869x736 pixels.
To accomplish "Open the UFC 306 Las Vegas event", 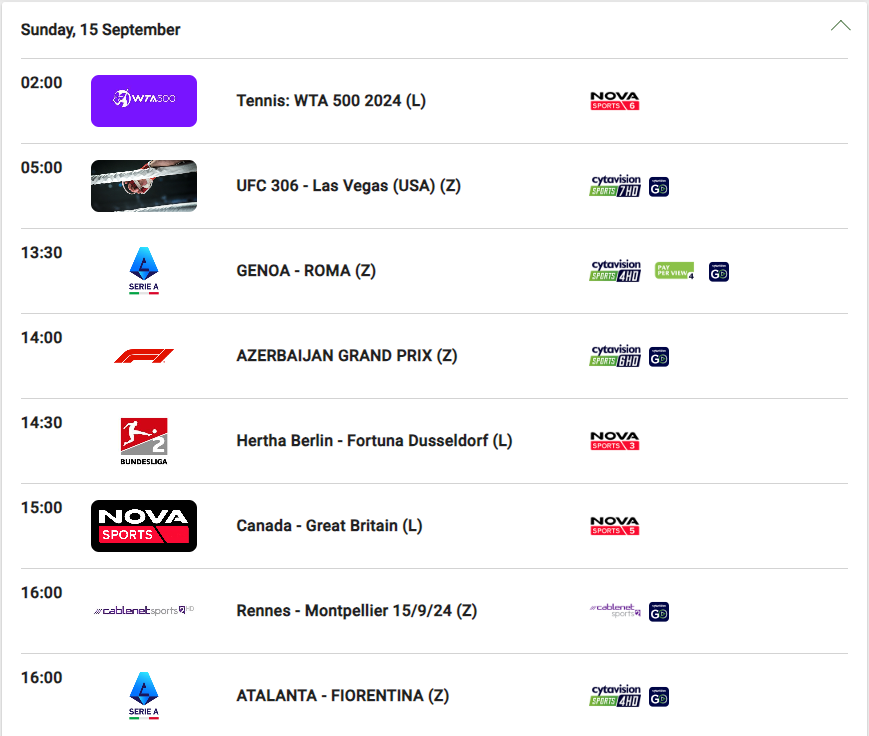I will click(348, 186).
